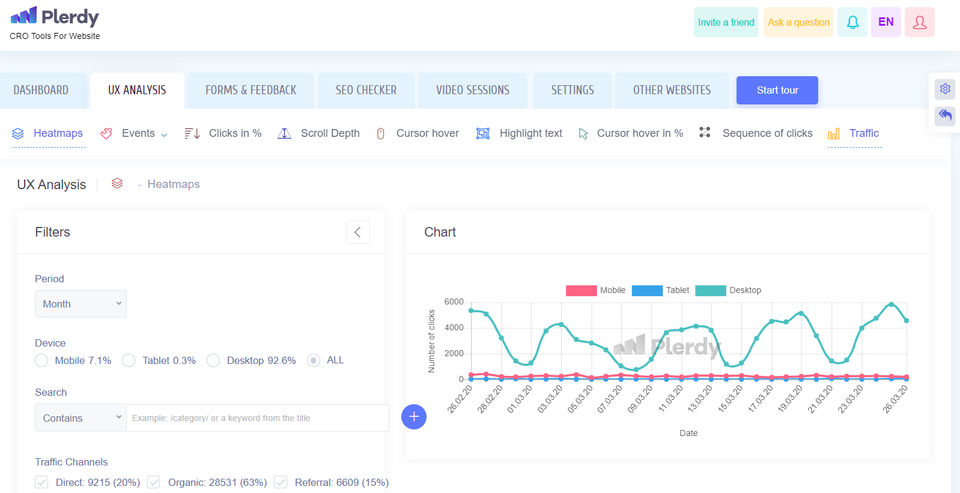
Task: Click the Heatmaps layers icon
Action: [x=18, y=133]
